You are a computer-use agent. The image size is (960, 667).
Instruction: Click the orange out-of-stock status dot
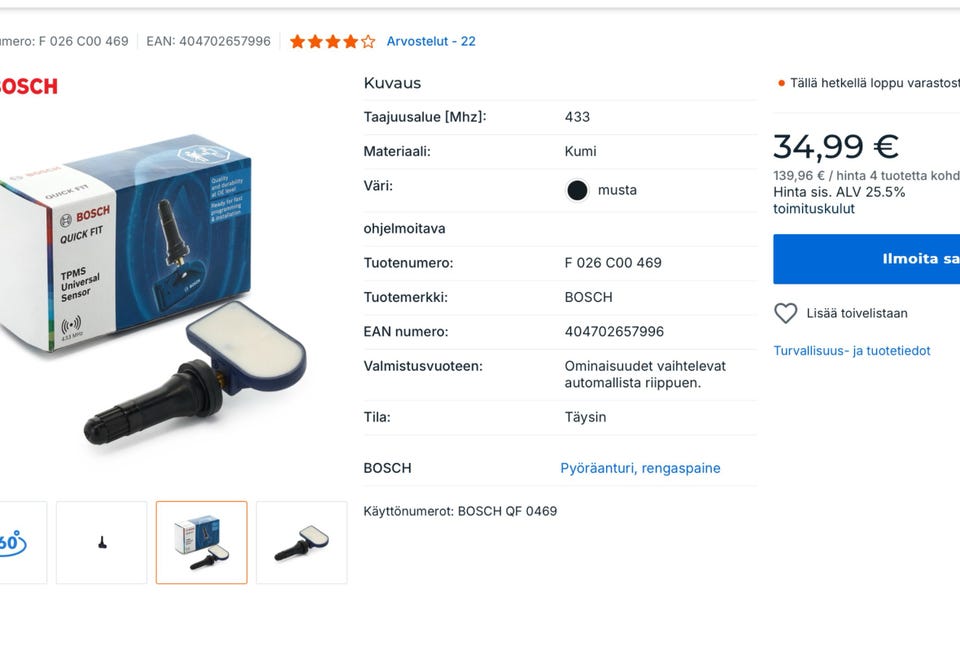coord(781,83)
